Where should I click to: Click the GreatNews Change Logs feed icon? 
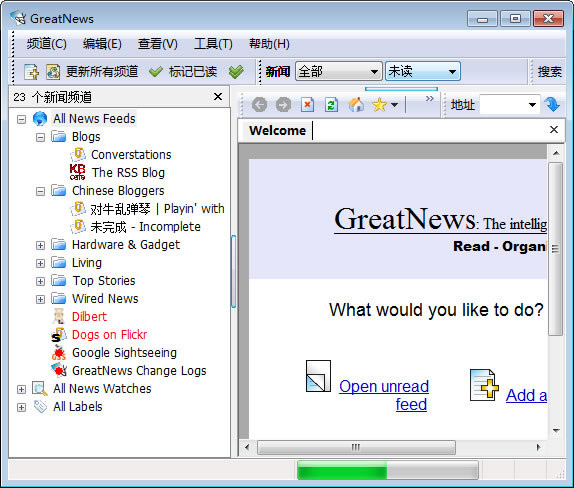[59, 370]
